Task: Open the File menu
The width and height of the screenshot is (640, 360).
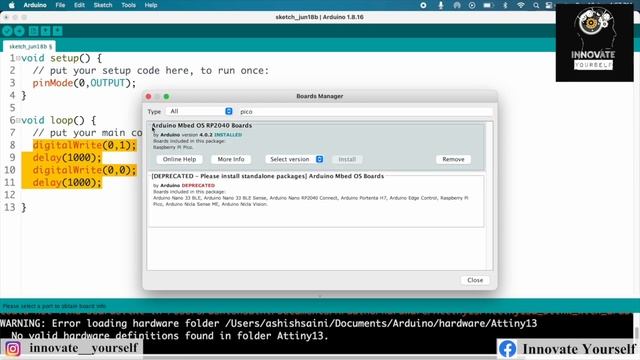Action: click(60, 5)
